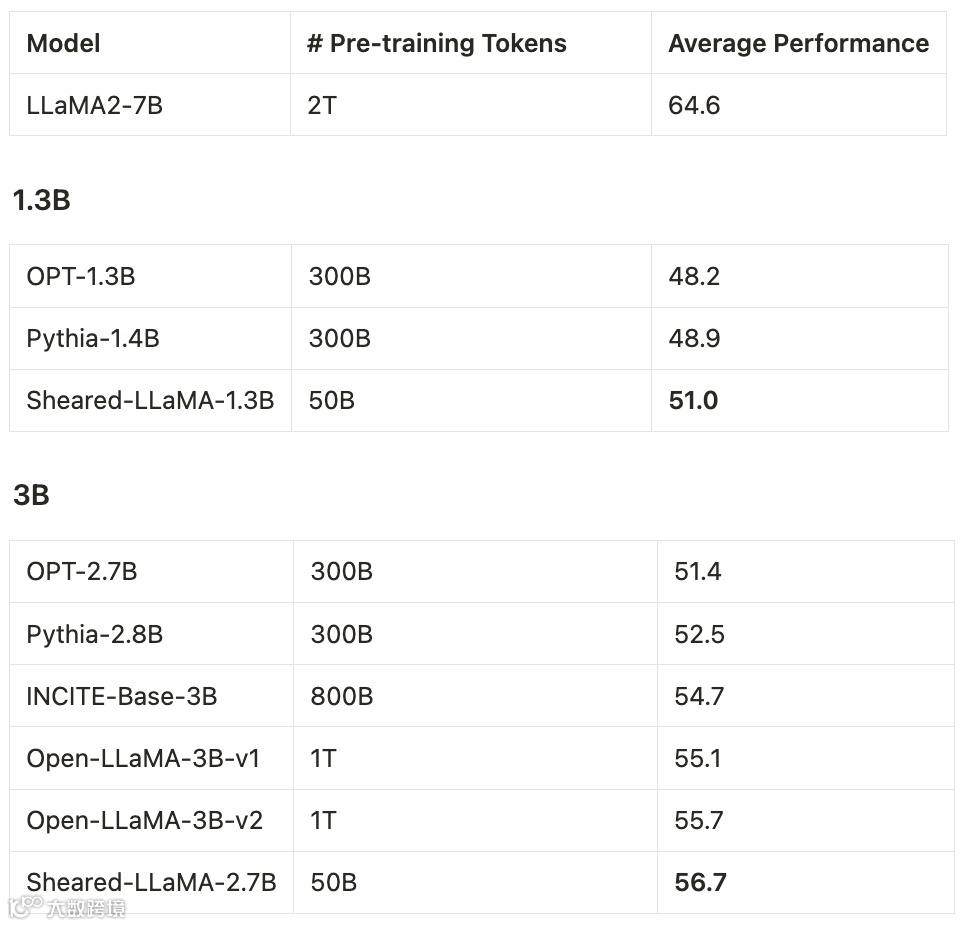Click the 64.6 average performance value

694,105
